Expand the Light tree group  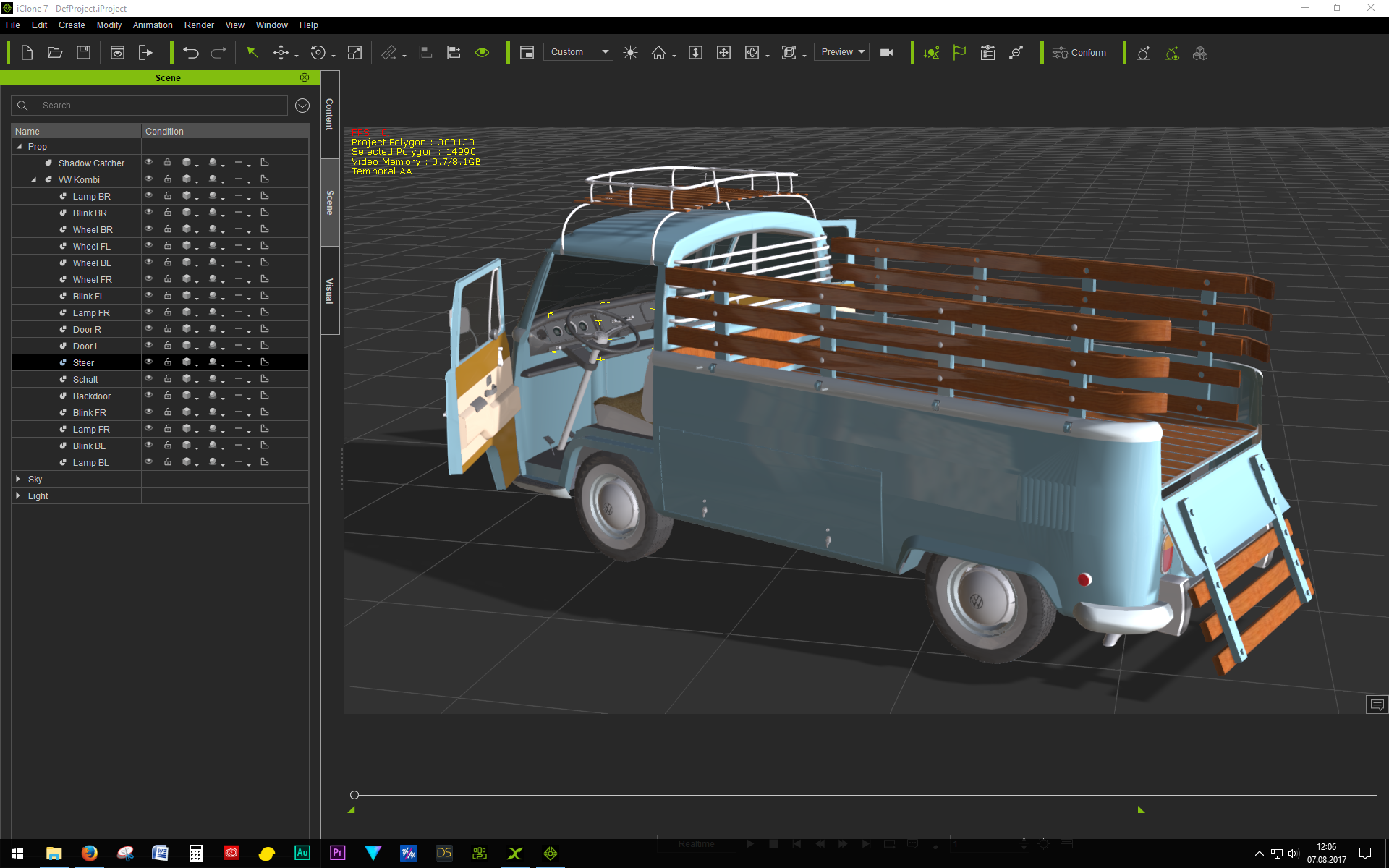pos(18,495)
